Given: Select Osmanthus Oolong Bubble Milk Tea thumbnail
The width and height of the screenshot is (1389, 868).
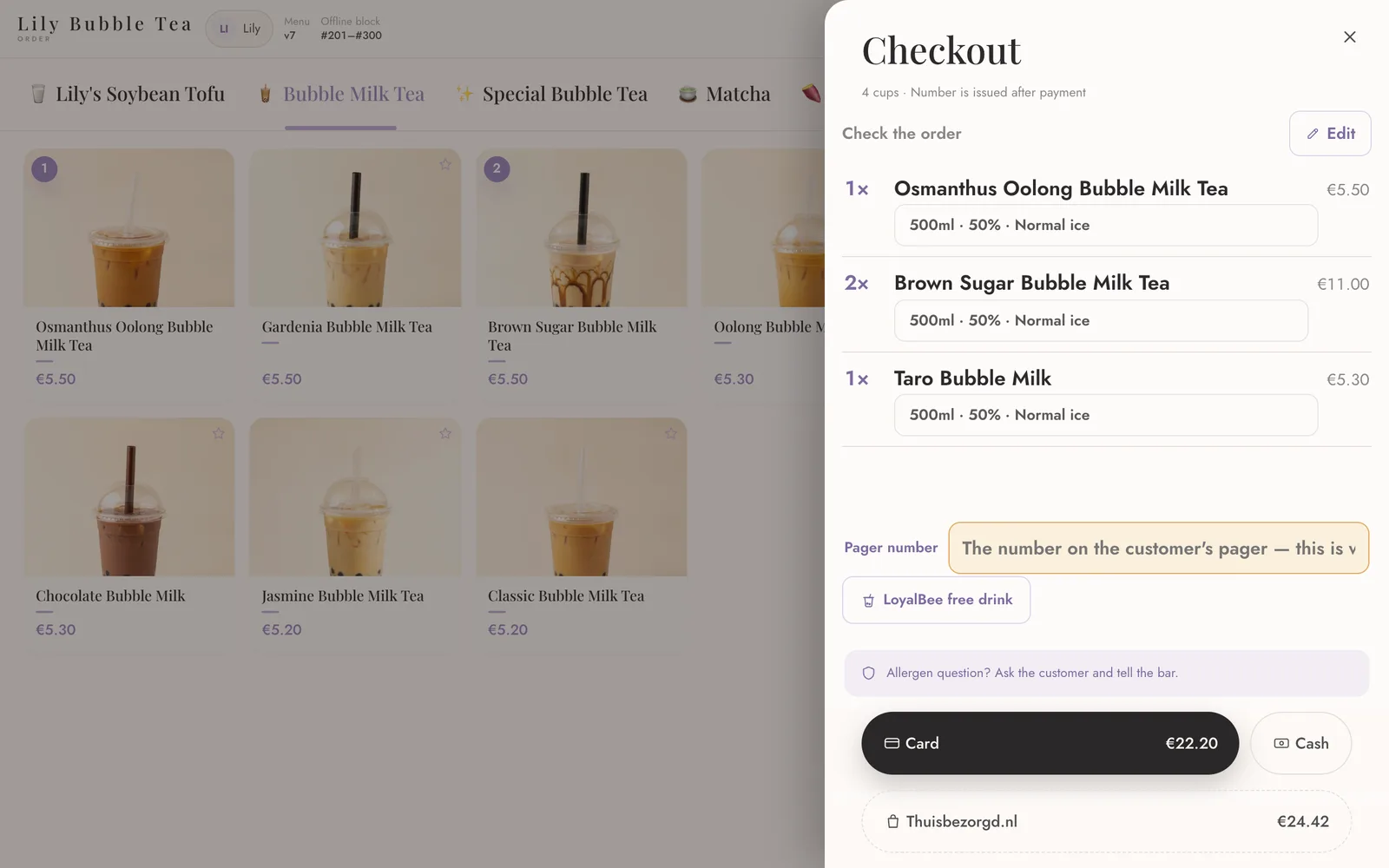Looking at the screenshot, I should click(129, 227).
